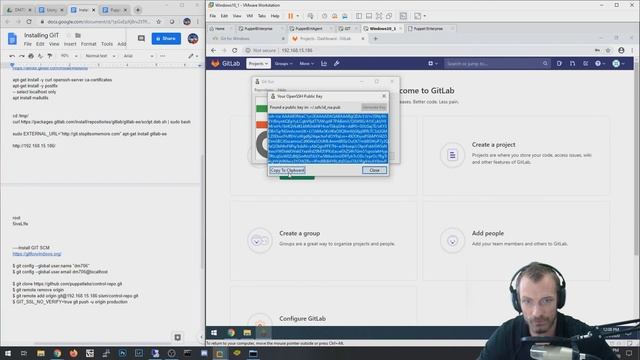Click reload button in VM browser

click(x=234, y=50)
